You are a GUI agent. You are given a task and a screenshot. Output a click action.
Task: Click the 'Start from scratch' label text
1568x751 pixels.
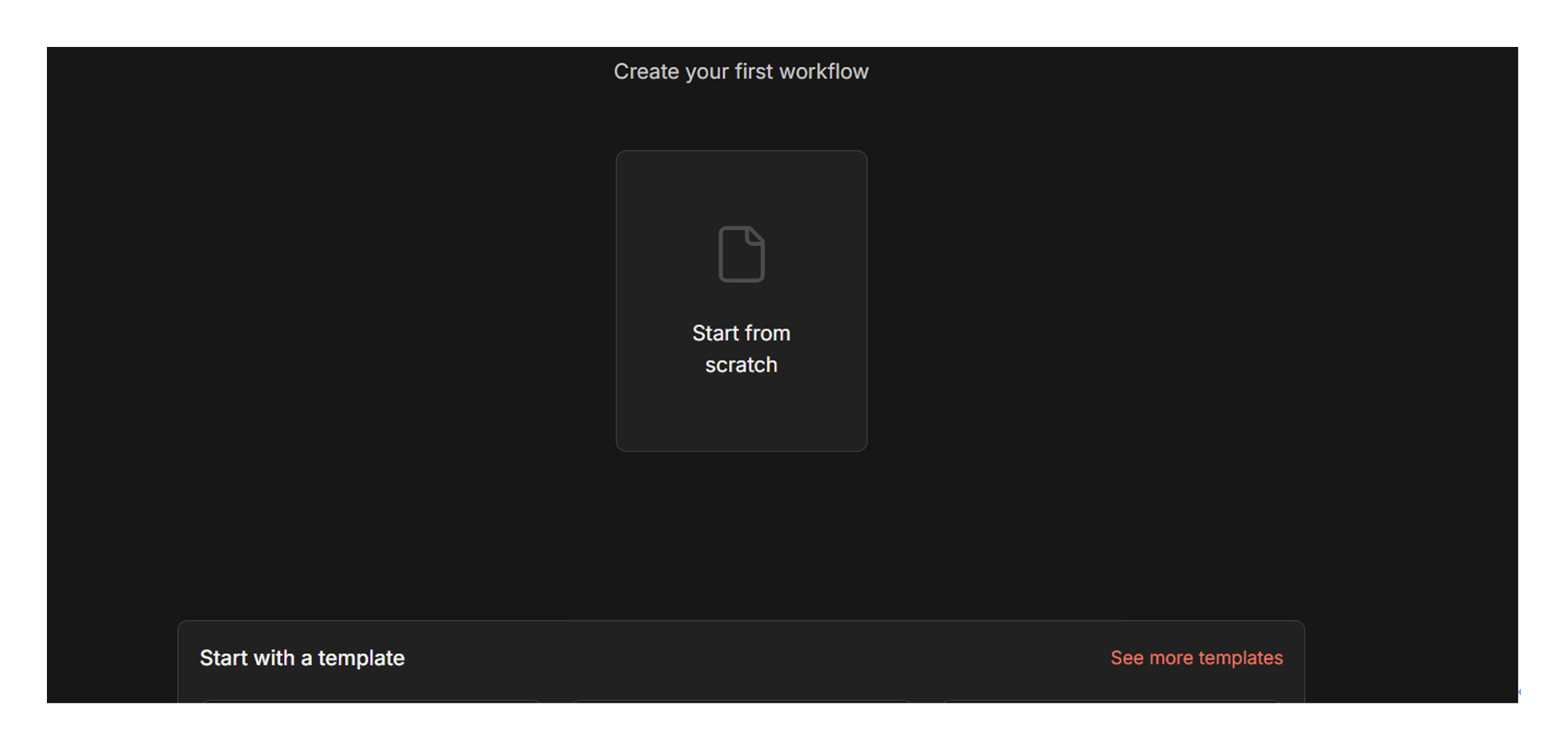[x=741, y=349]
